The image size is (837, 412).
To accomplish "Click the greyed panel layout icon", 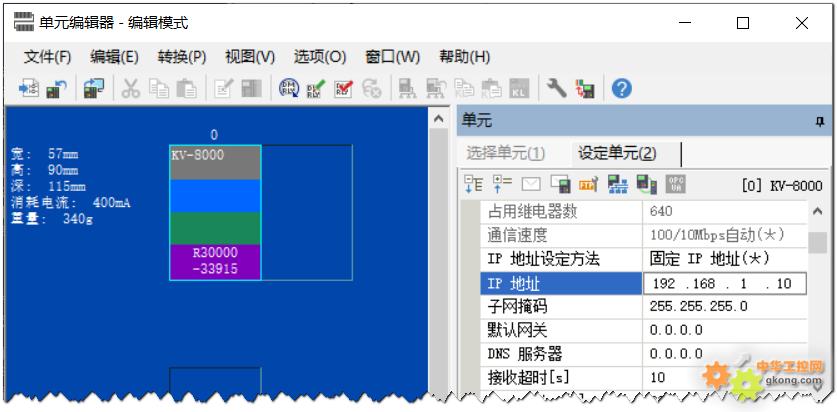I will 251,89.
